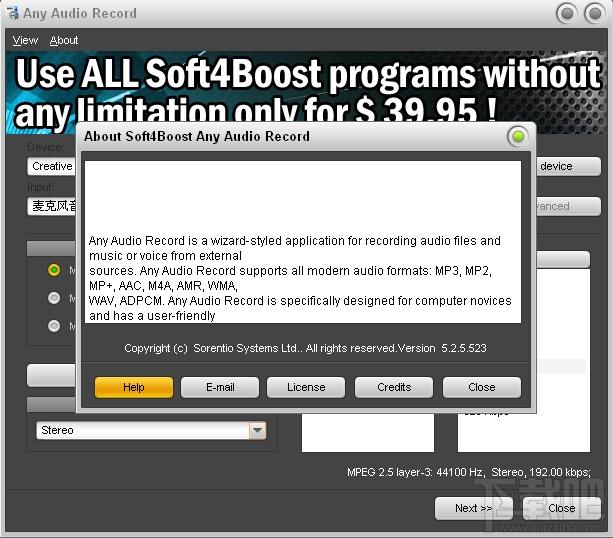Image resolution: width=613 pixels, height=538 pixels.
Task: Click the second round title bar button
Action: coord(595,14)
